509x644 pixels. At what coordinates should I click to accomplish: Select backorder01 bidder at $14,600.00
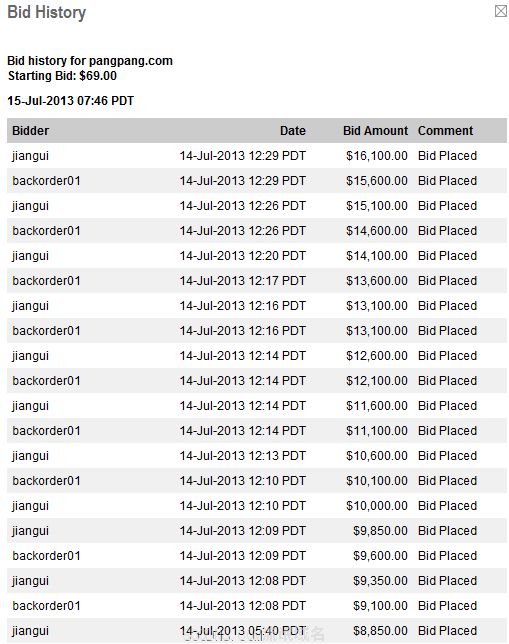pos(46,231)
